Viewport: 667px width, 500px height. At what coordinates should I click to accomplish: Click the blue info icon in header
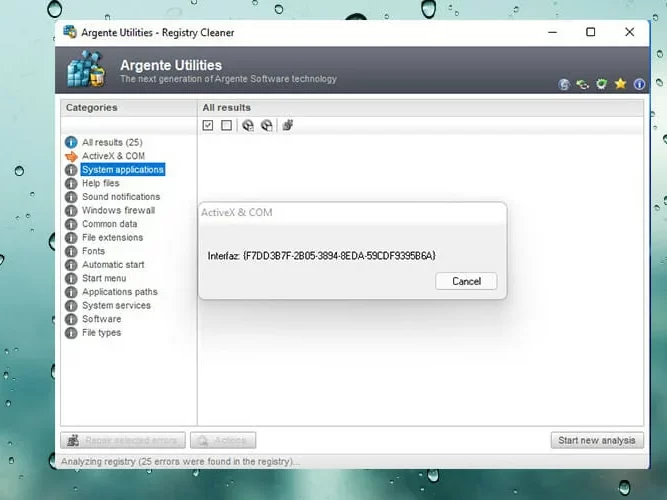pyautogui.click(x=639, y=84)
